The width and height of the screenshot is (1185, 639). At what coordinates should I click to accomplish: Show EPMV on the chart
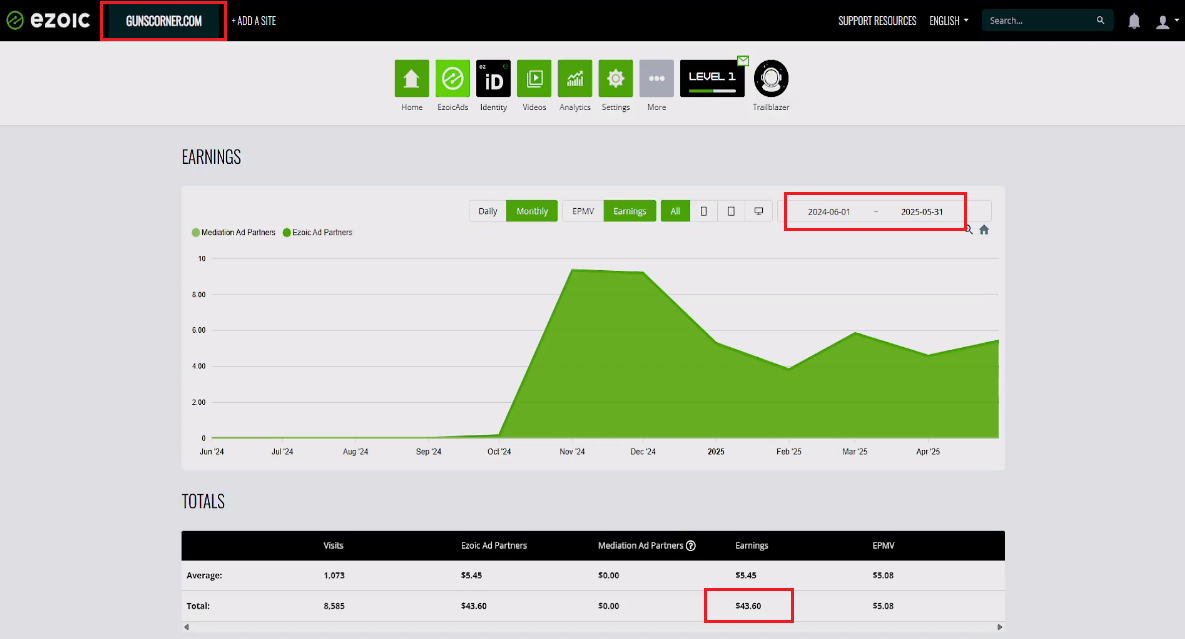click(x=583, y=211)
